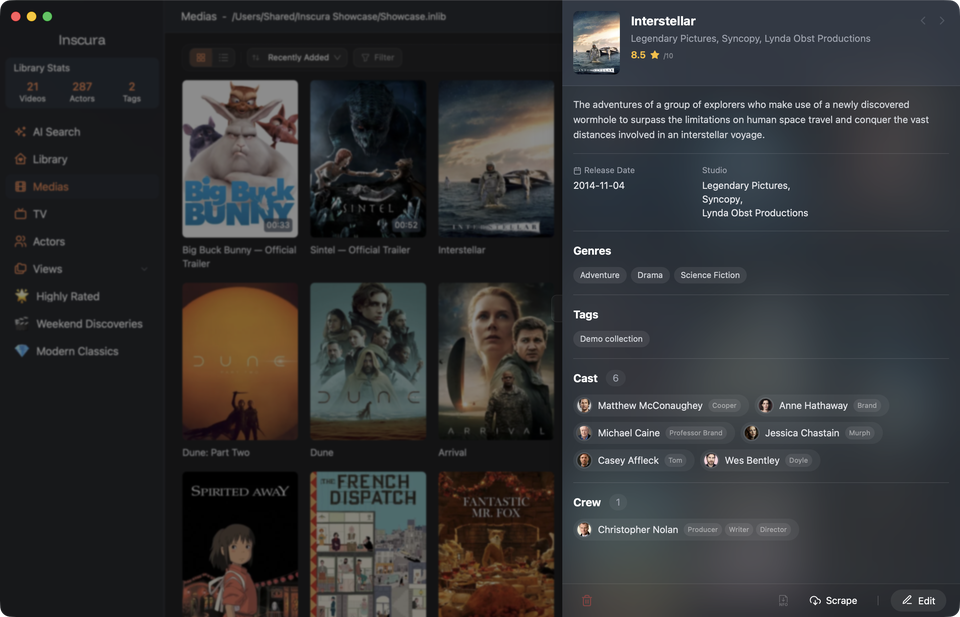Select the Adventure genre chip
This screenshot has width=960, height=617.
(599, 275)
